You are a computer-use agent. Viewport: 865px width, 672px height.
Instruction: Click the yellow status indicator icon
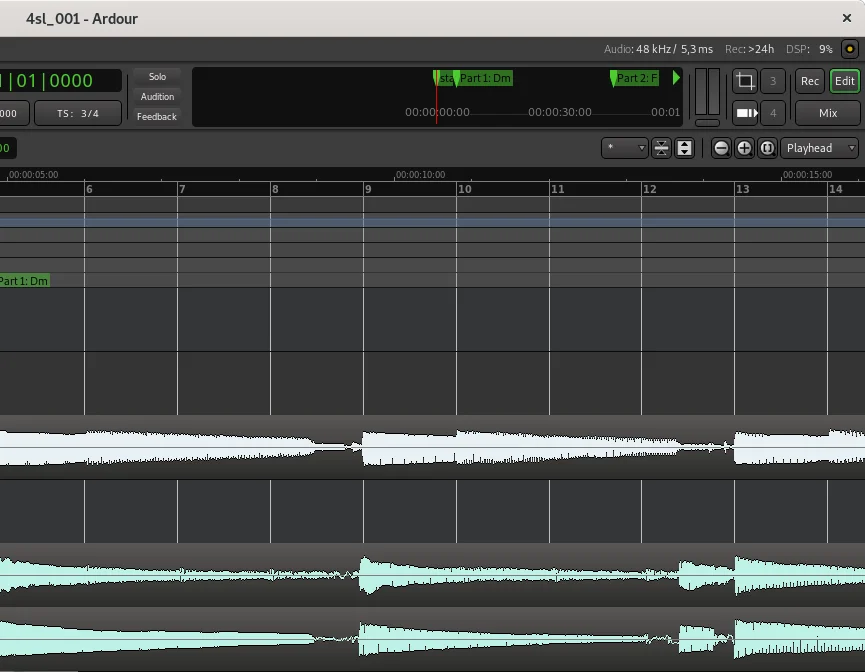(850, 49)
